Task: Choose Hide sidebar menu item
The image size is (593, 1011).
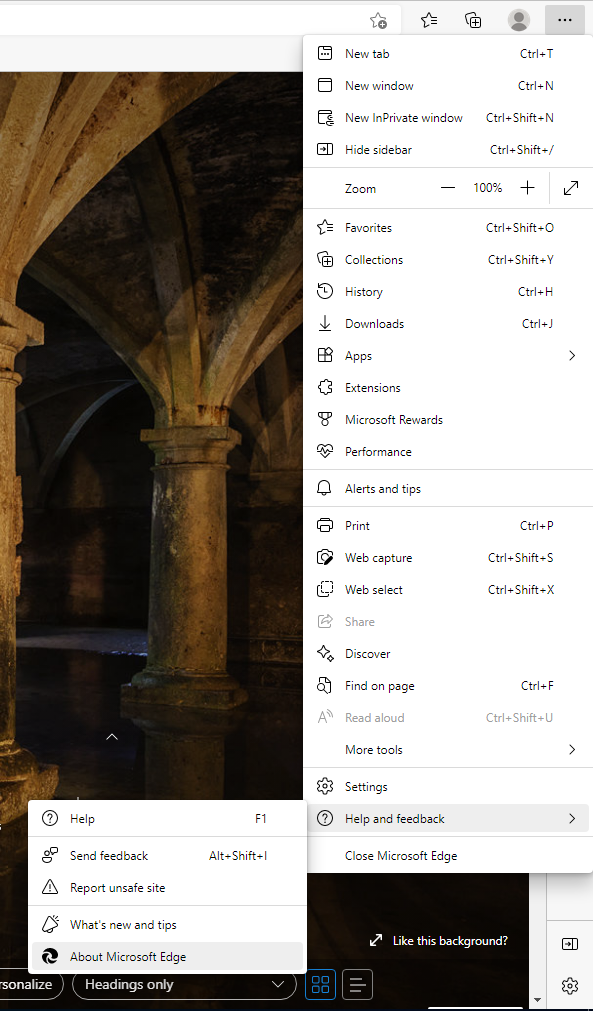Action: click(x=448, y=150)
